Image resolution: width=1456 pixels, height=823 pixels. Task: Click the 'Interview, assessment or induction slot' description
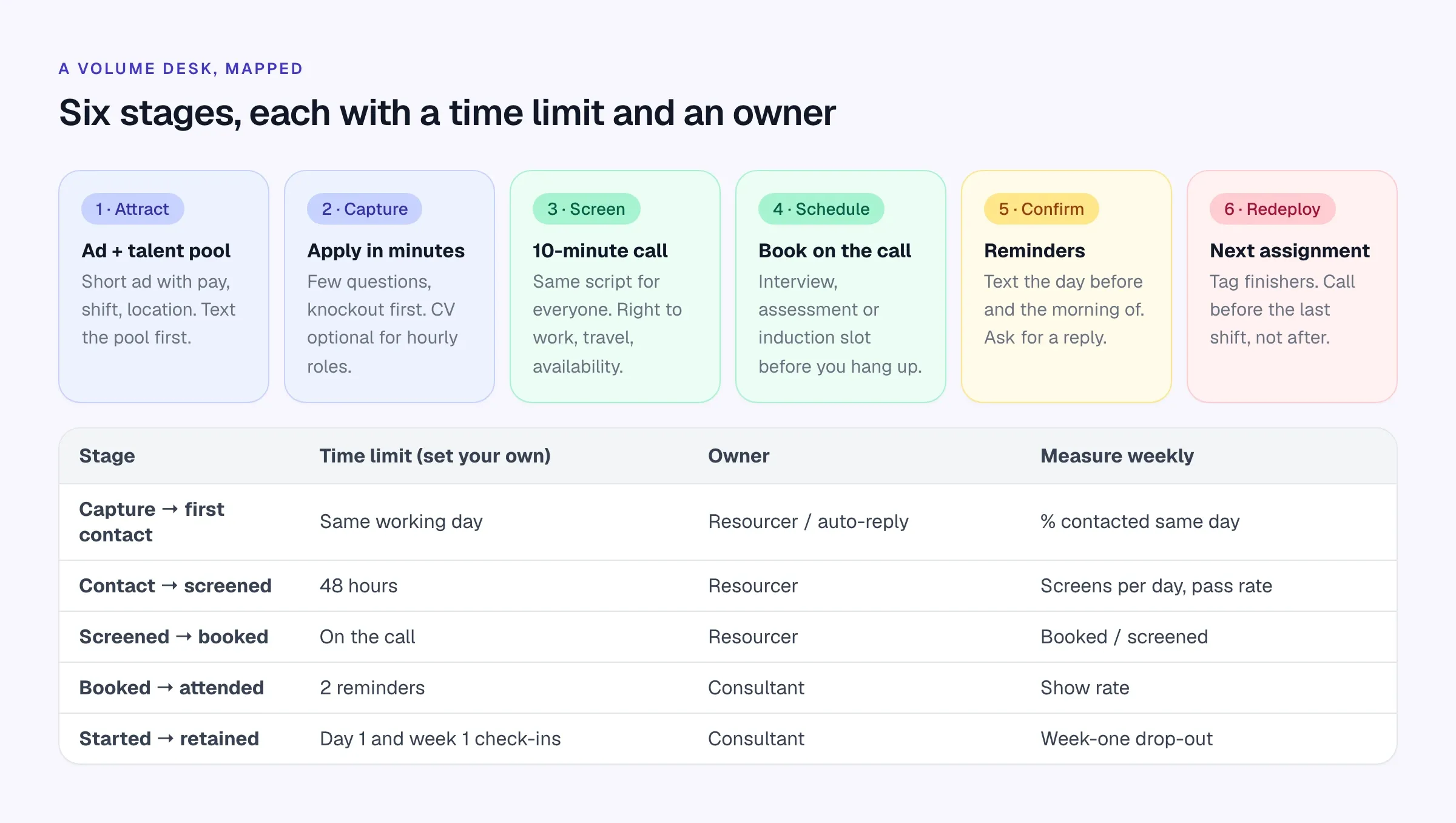[840, 324]
